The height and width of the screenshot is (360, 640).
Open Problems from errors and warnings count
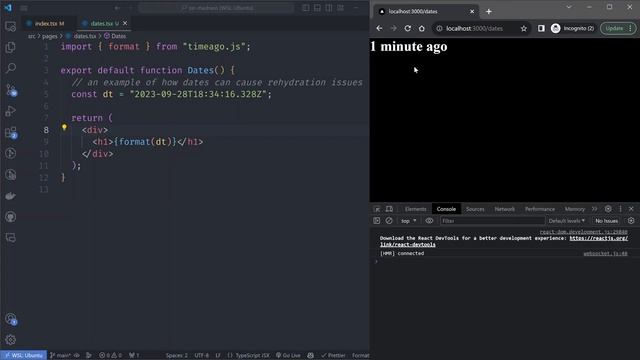[x=110, y=356]
